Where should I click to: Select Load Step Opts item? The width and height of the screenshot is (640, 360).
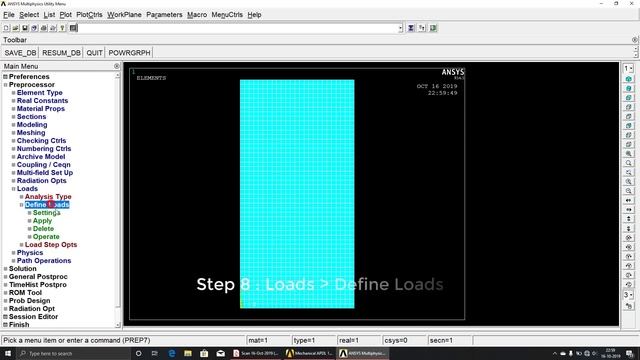pos(51,244)
